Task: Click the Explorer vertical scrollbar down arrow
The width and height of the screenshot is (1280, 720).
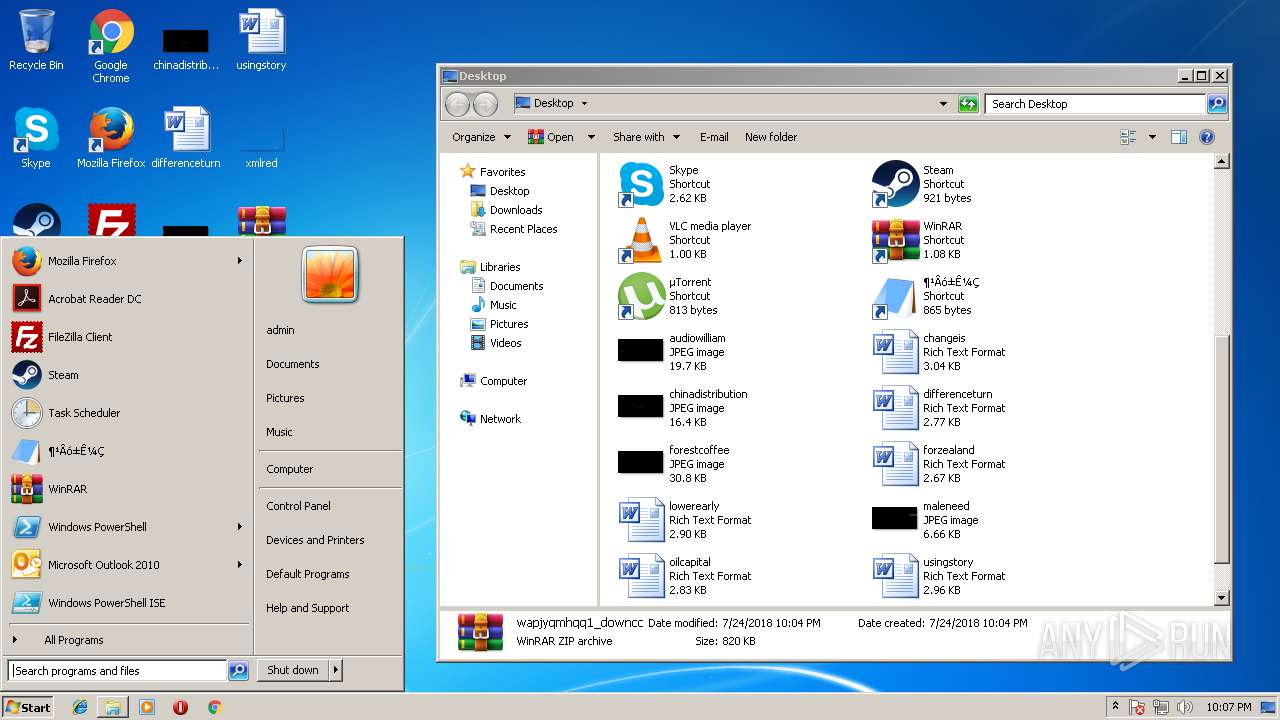Action: tap(1221, 598)
